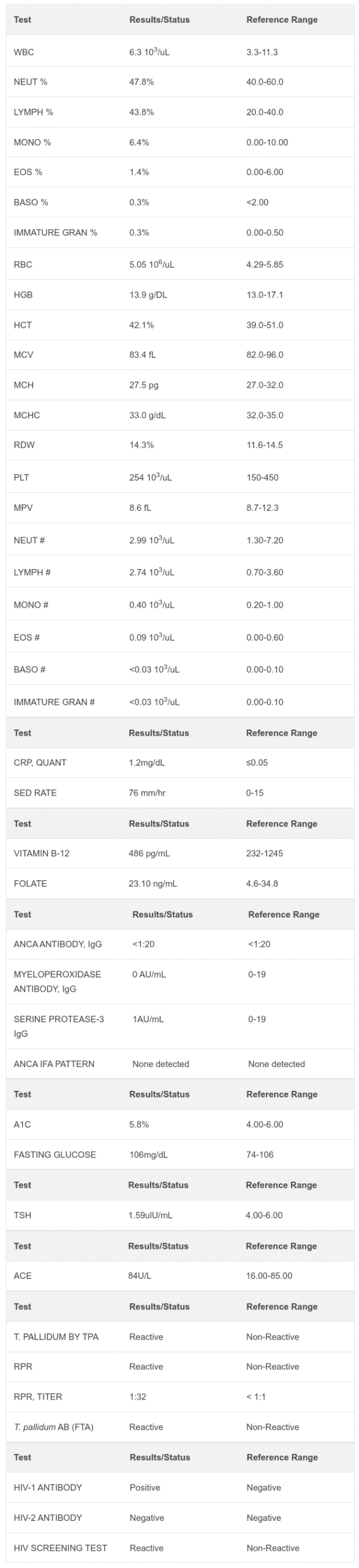Screen dimensions: 359x1568
Task: Click the A1C result 5.8%
Action: (x=139, y=1125)
